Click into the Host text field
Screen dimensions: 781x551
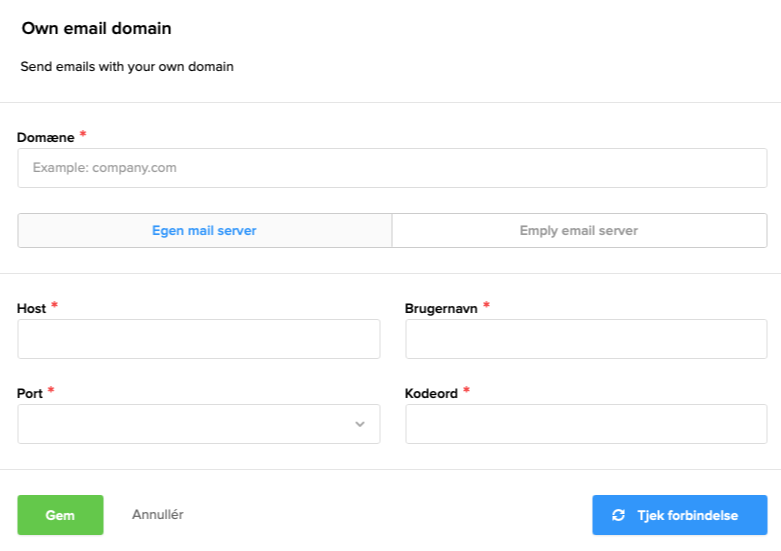198,339
